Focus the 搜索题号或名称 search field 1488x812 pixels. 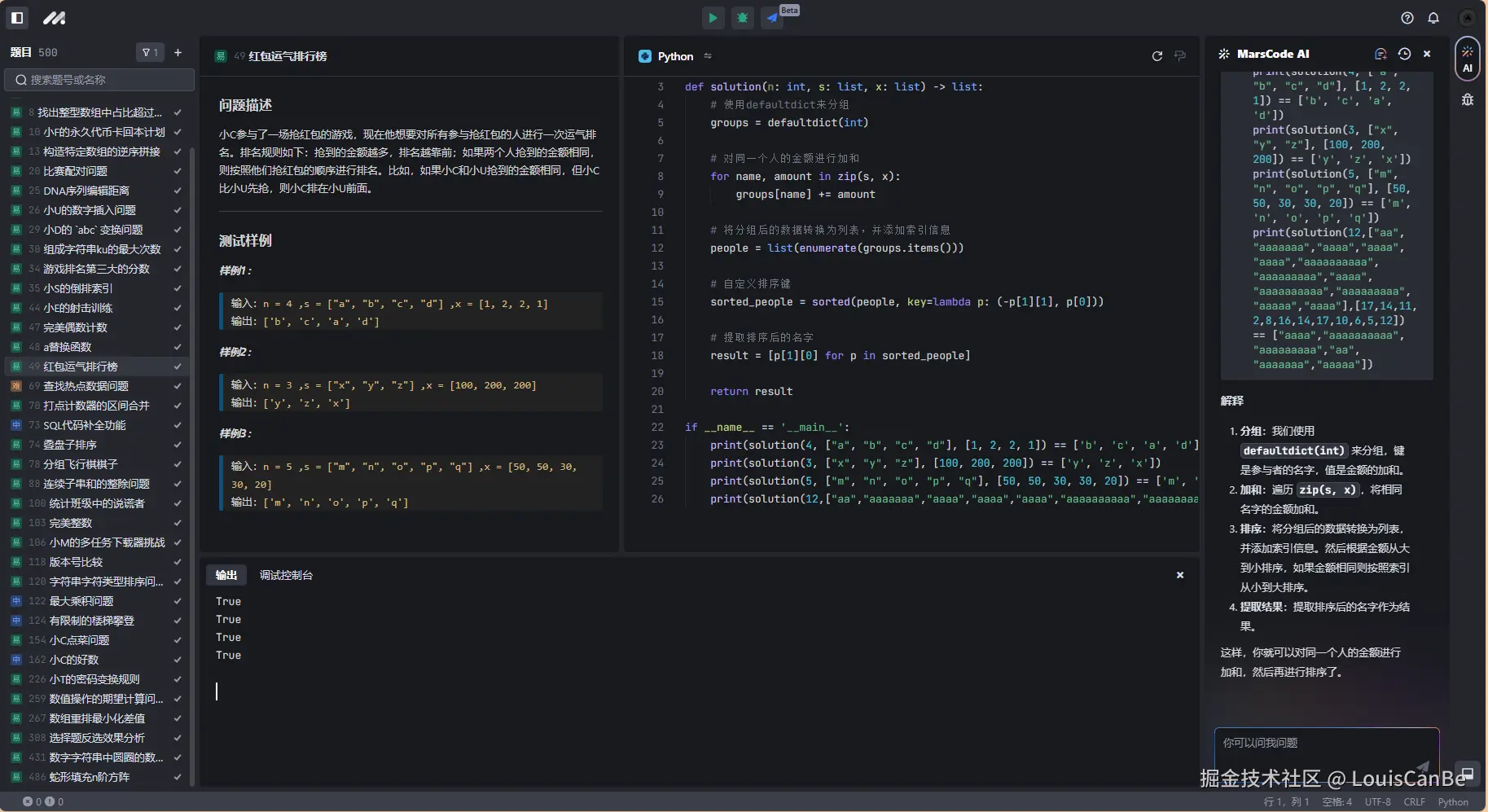99,80
